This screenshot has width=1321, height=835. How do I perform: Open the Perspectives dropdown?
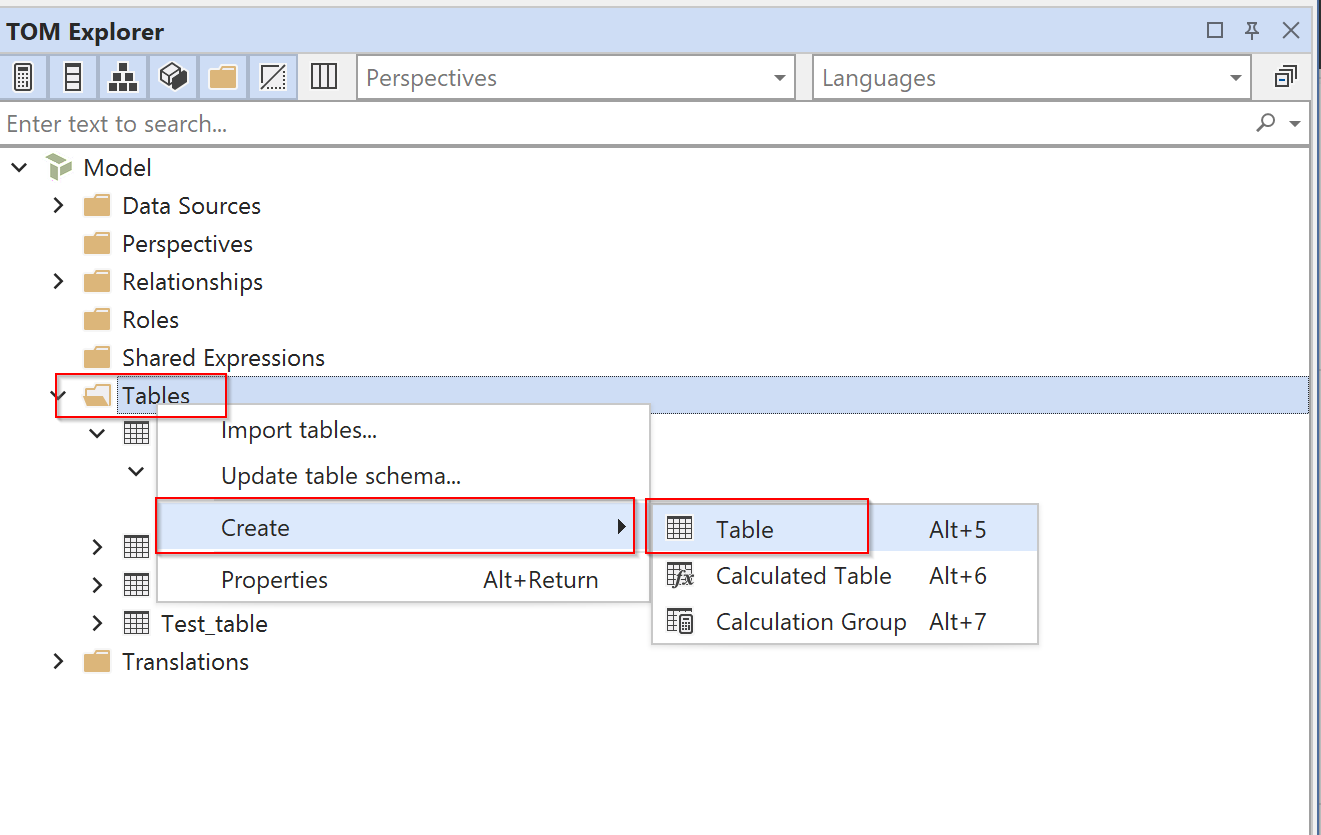click(779, 78)
